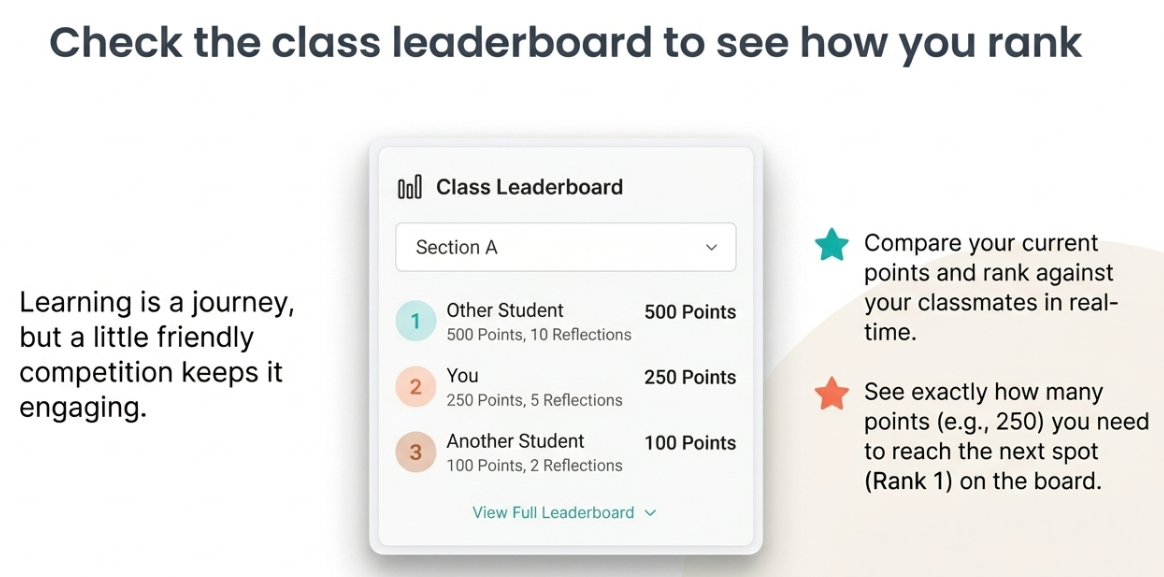Click the 100 Points score label
Viewport: 1164px width, 577px height.
pyautogui.click(x=690, y=443)
